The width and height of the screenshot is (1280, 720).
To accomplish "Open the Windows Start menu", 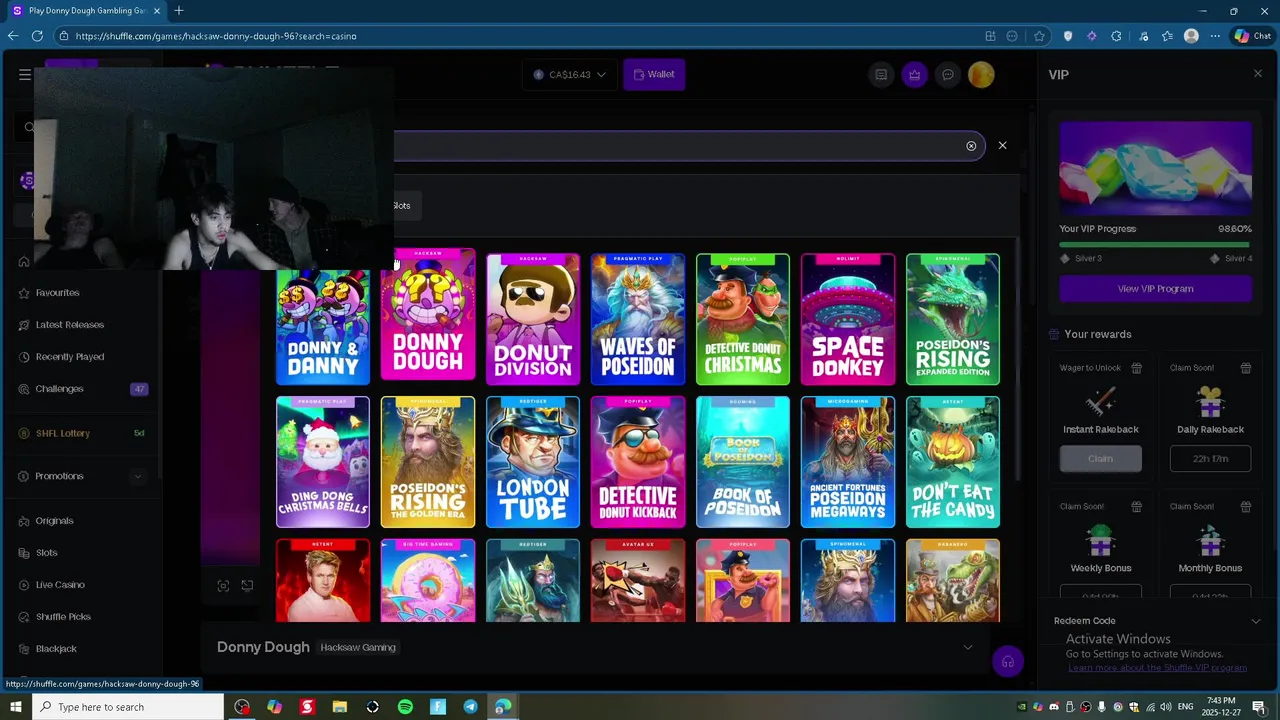I will (x=15, y=707).
